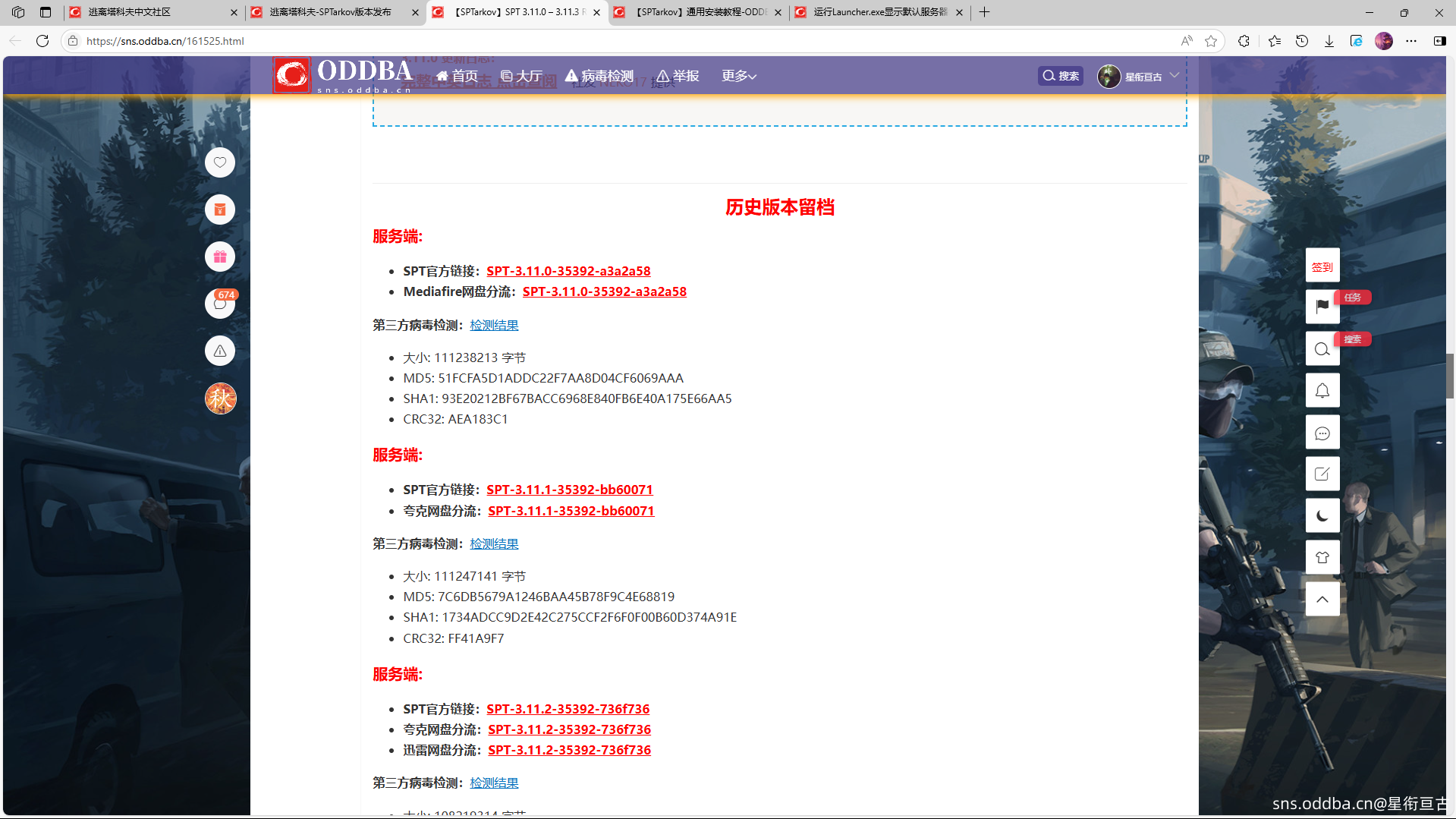Toggle dark mode moon icon
Viewport: 1456px width, 819px height.
tap(1322, 516)
